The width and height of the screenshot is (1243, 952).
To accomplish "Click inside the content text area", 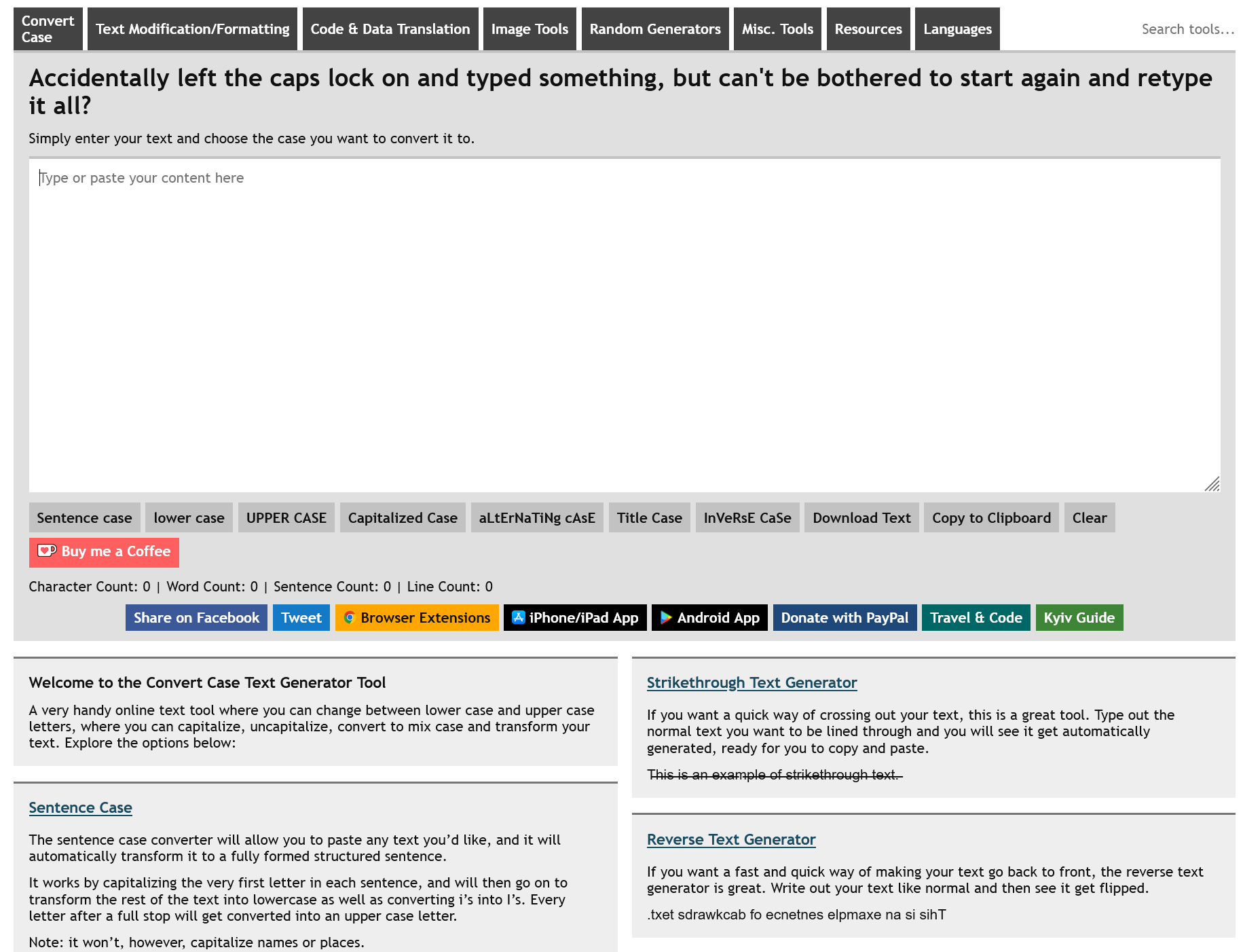I will coord(625,325).
